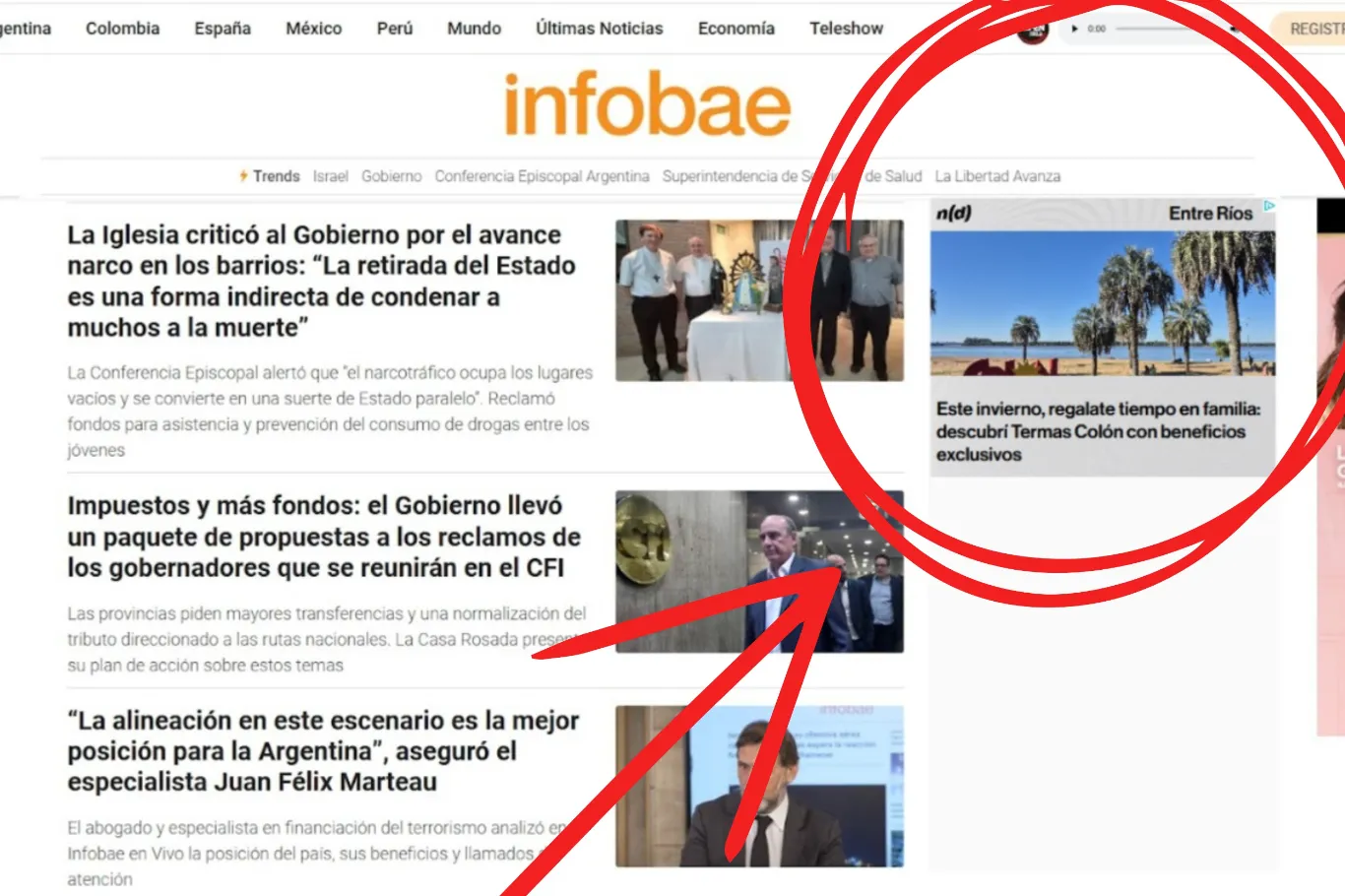Click summary starting 'La Conferencia Episcopal alertó'
Image resolution: width=1345 pixels, height=896 pixels.
[330, 412]
